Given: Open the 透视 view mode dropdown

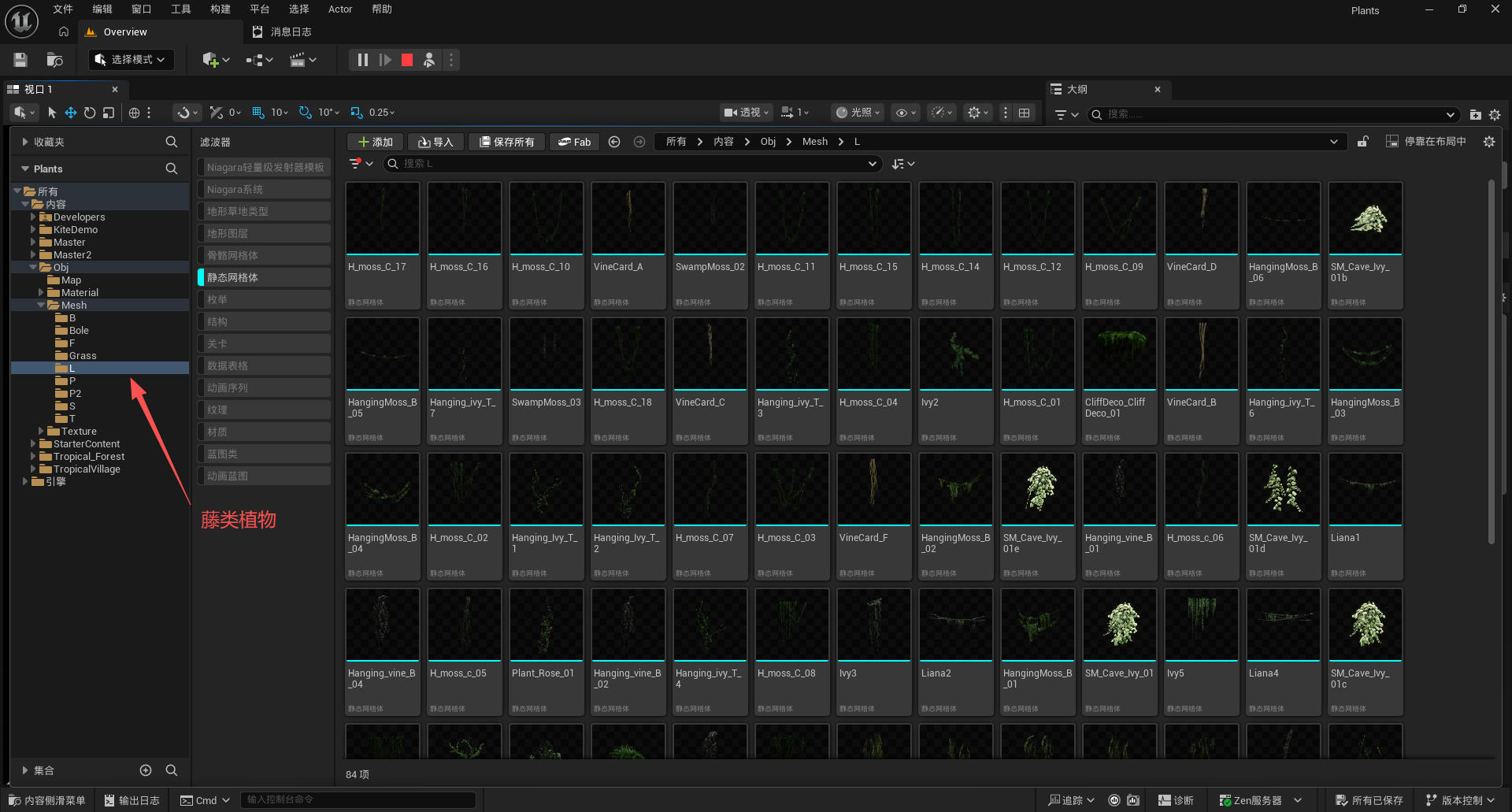Looking at the screenshot, I should pos(746,113).
